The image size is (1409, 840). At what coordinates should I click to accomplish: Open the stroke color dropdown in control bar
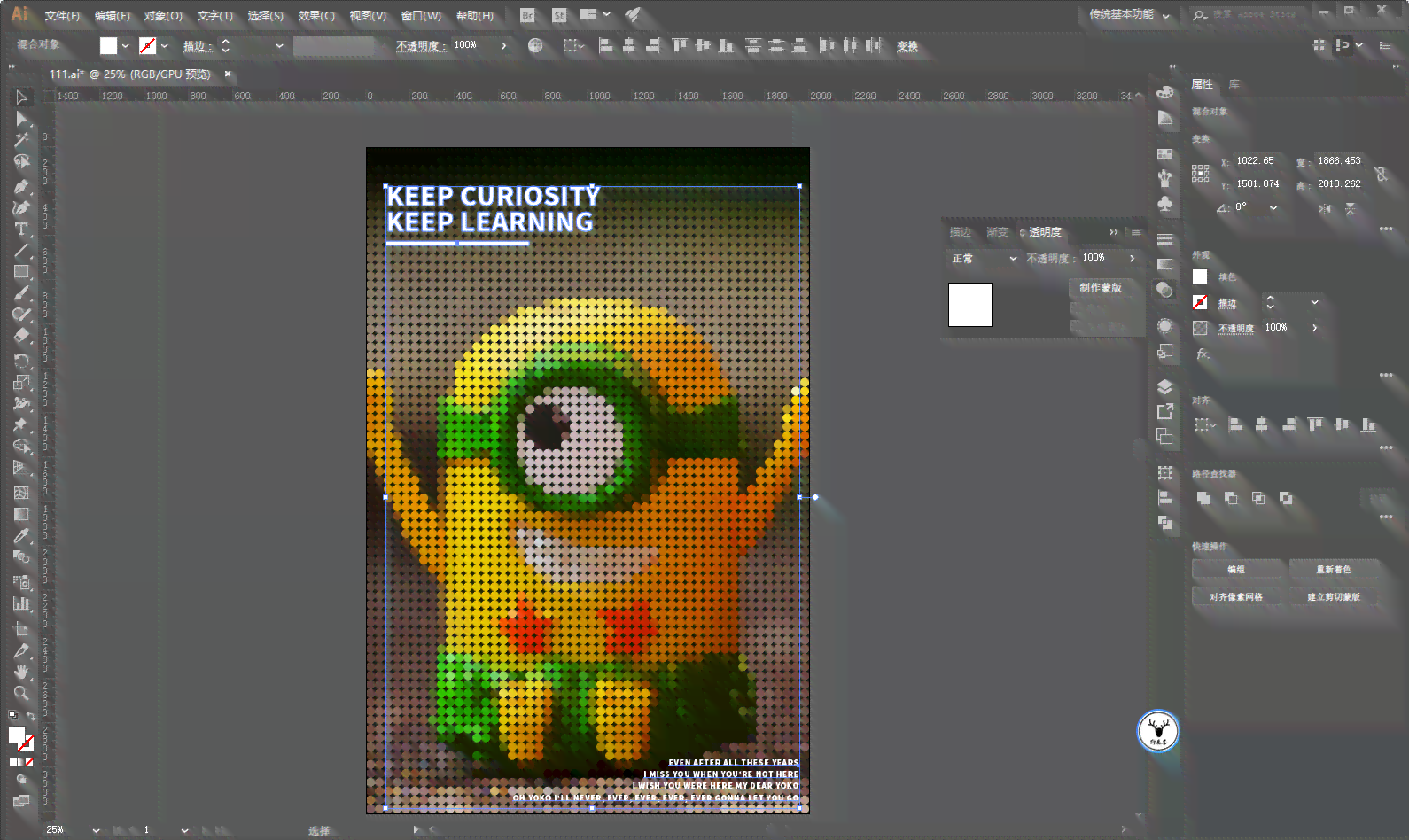coord(165,45)
